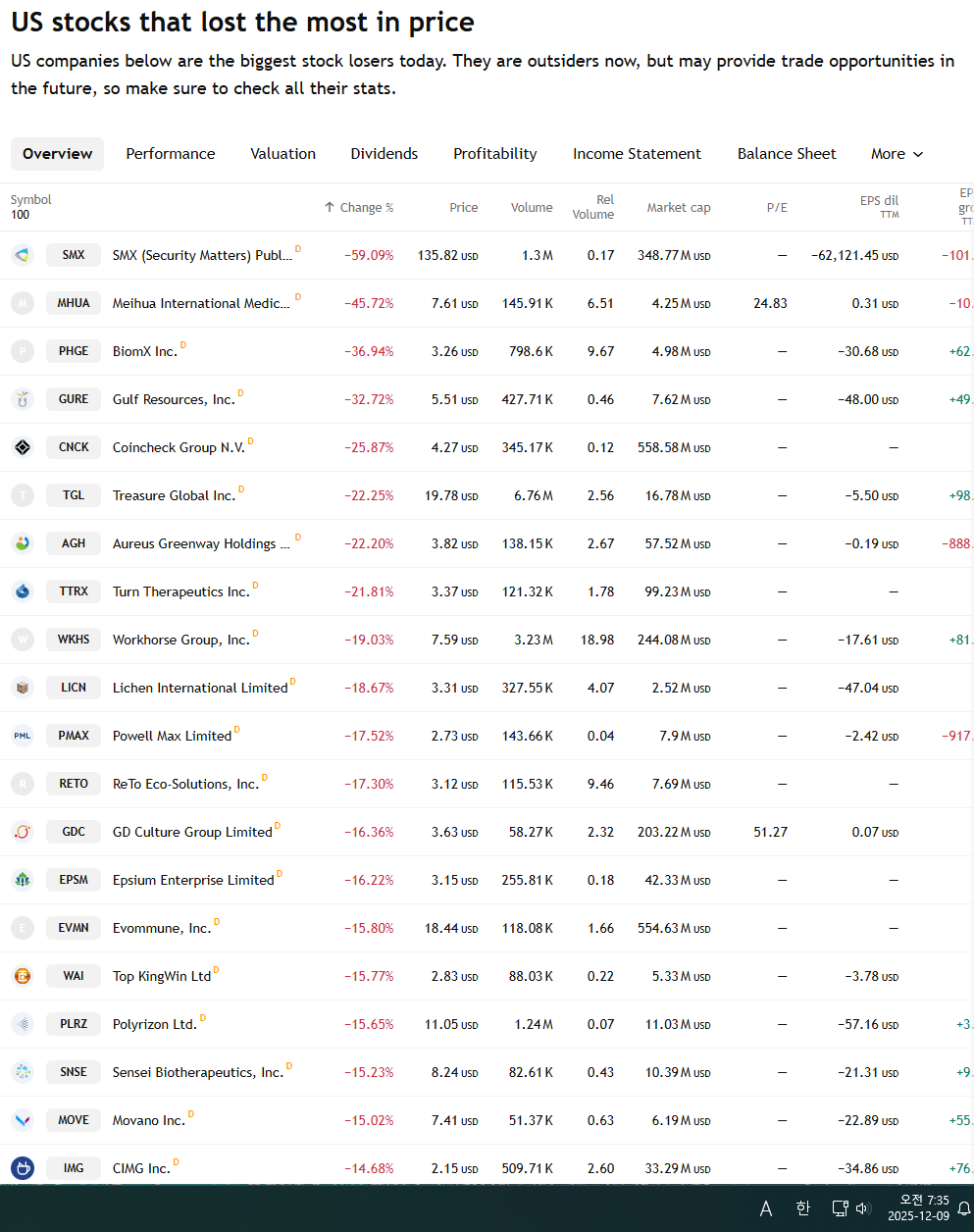Open the Income Statement tab
Screen dimensions: 974x1232
click(638, 154)
